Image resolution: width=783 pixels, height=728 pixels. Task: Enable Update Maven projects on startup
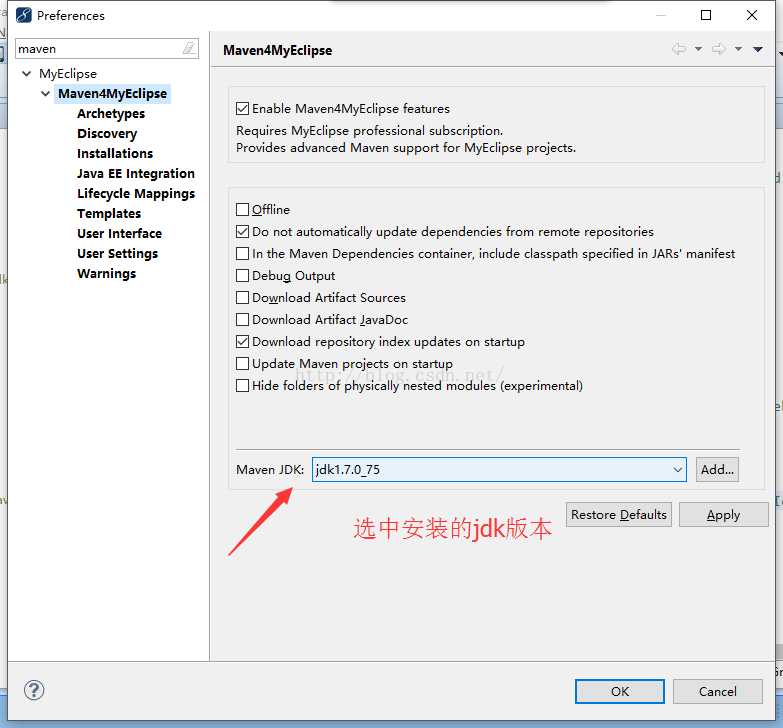(x=242, y=364)
